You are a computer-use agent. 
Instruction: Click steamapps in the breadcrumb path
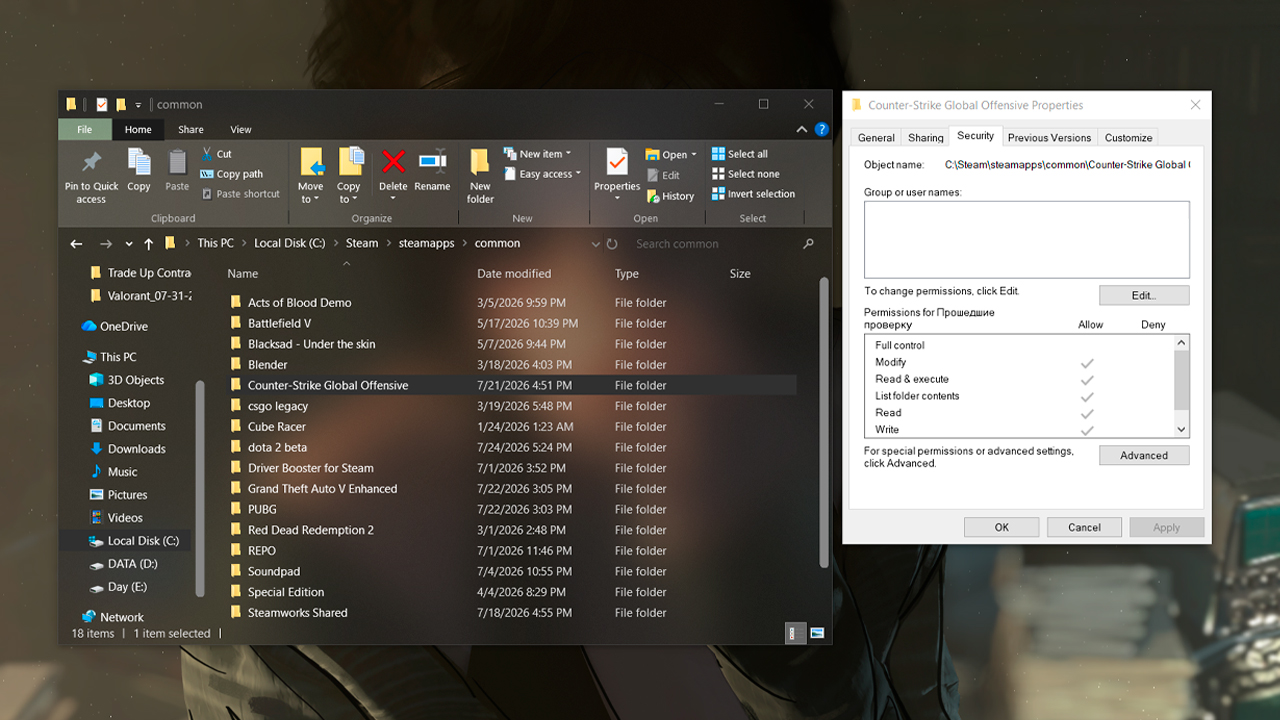[x=426, y=243]
